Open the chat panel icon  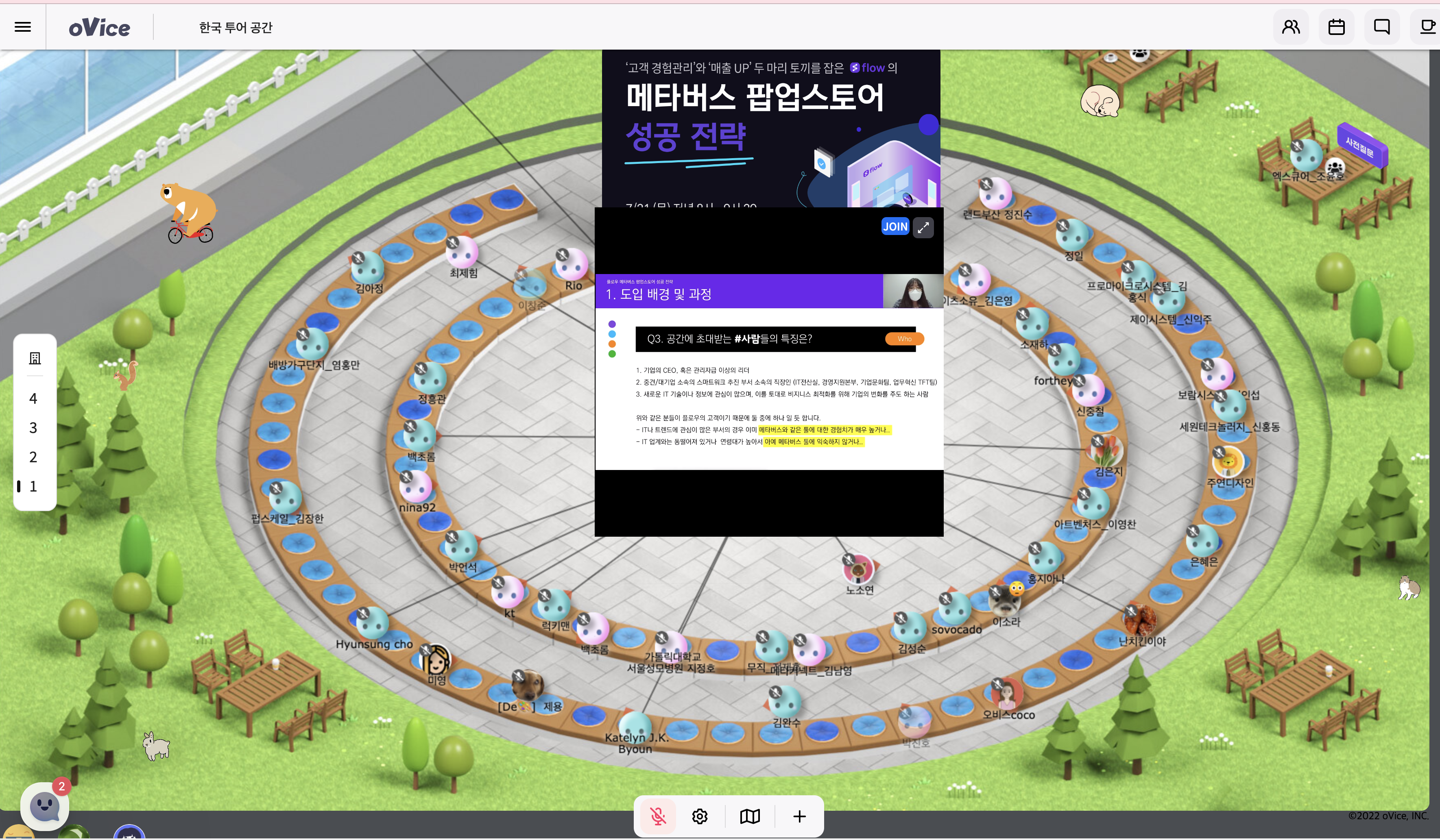click(x=1382, y=27)
